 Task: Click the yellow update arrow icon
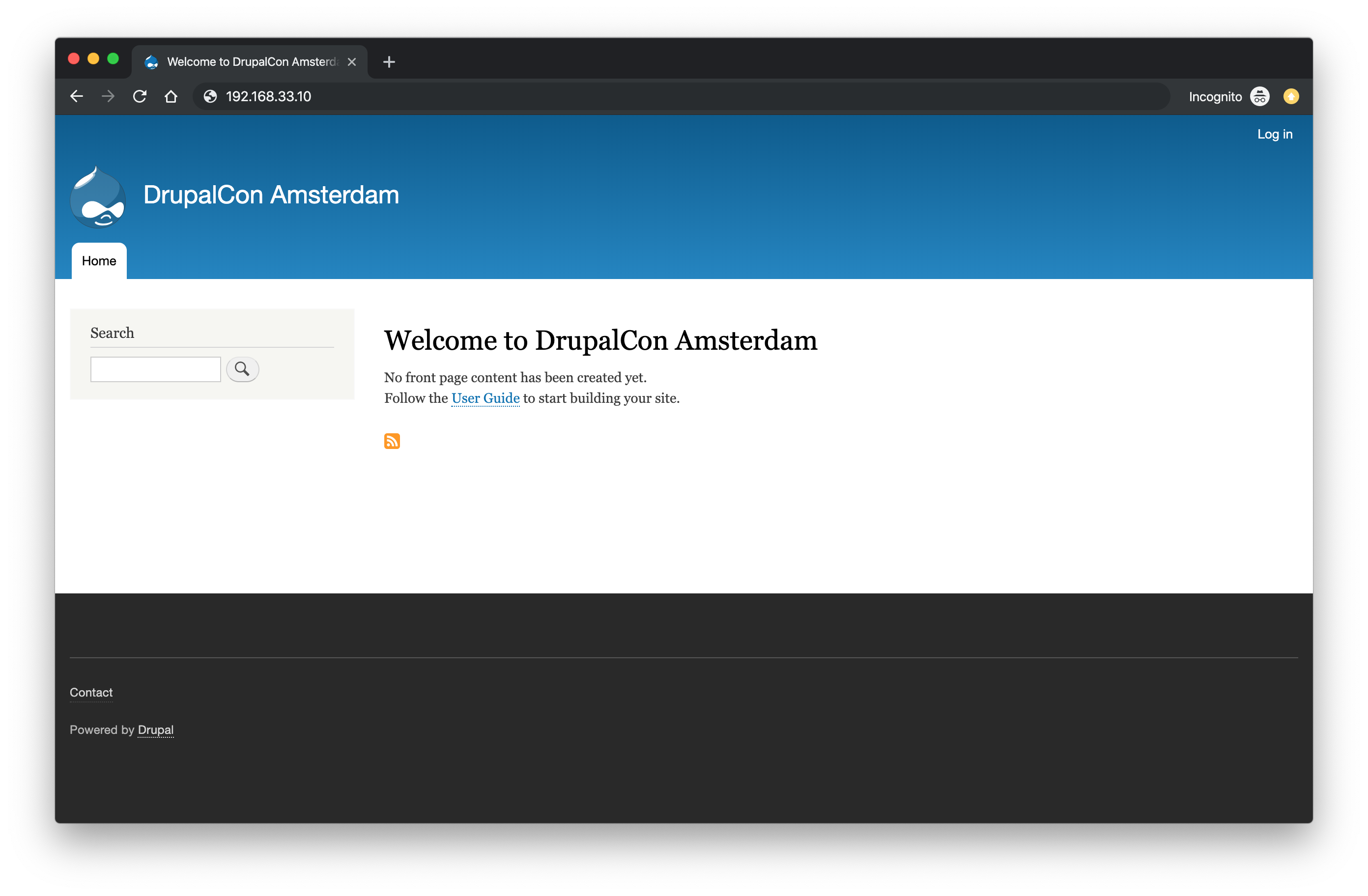pyautogui.click(x=1291, y=96)
